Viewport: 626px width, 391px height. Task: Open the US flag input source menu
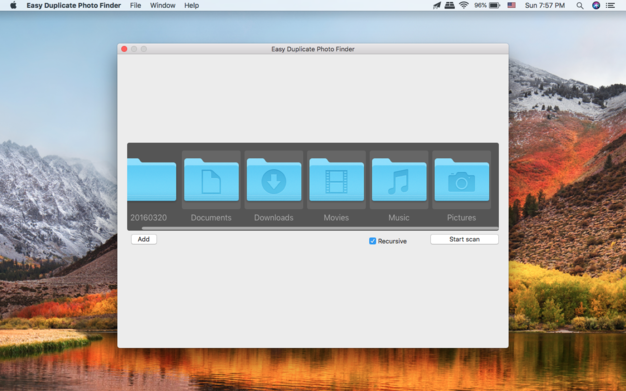[511, 5]
